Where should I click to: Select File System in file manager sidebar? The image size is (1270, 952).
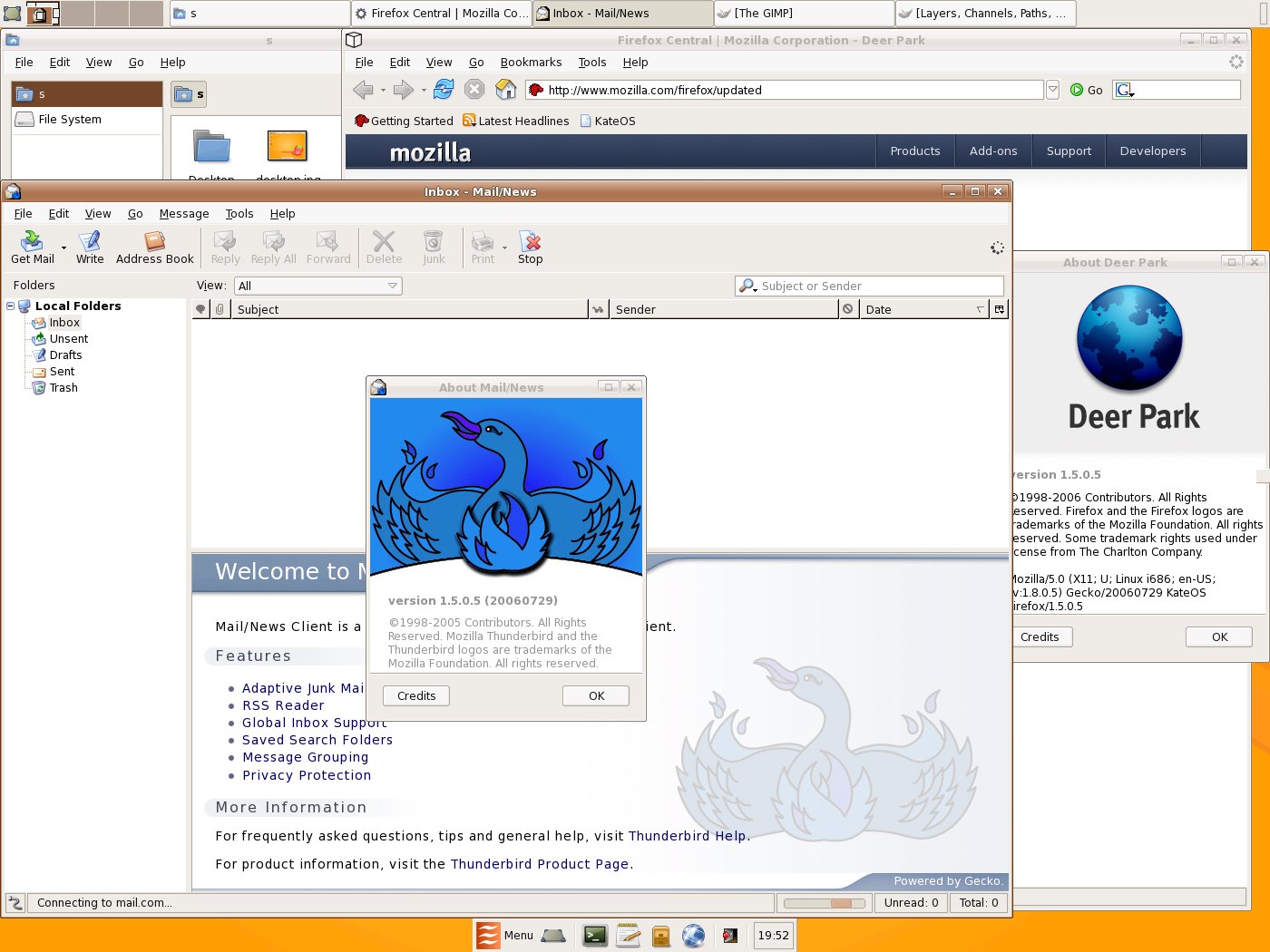pos(87,120)
